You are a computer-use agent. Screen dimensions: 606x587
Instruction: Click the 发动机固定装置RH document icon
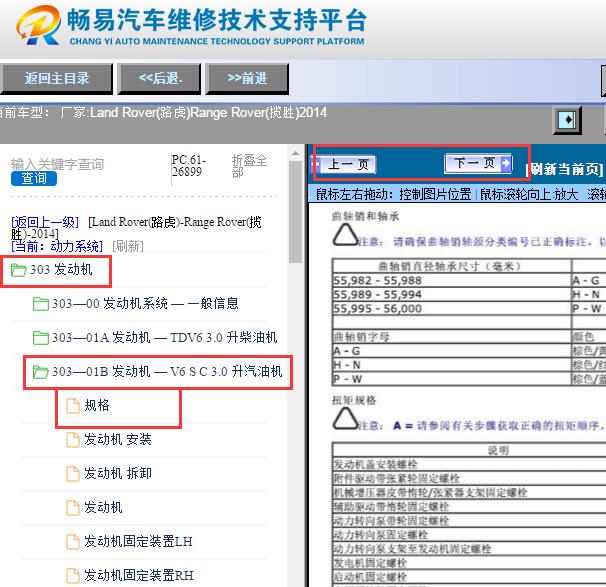(73, 576)
